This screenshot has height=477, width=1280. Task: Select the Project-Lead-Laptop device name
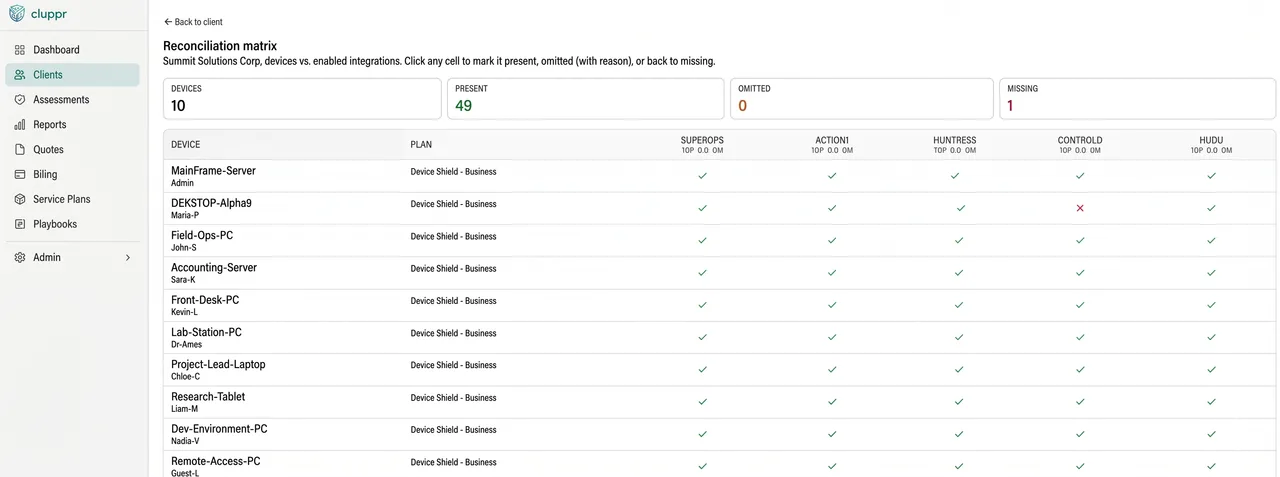[x=218, y=364]
